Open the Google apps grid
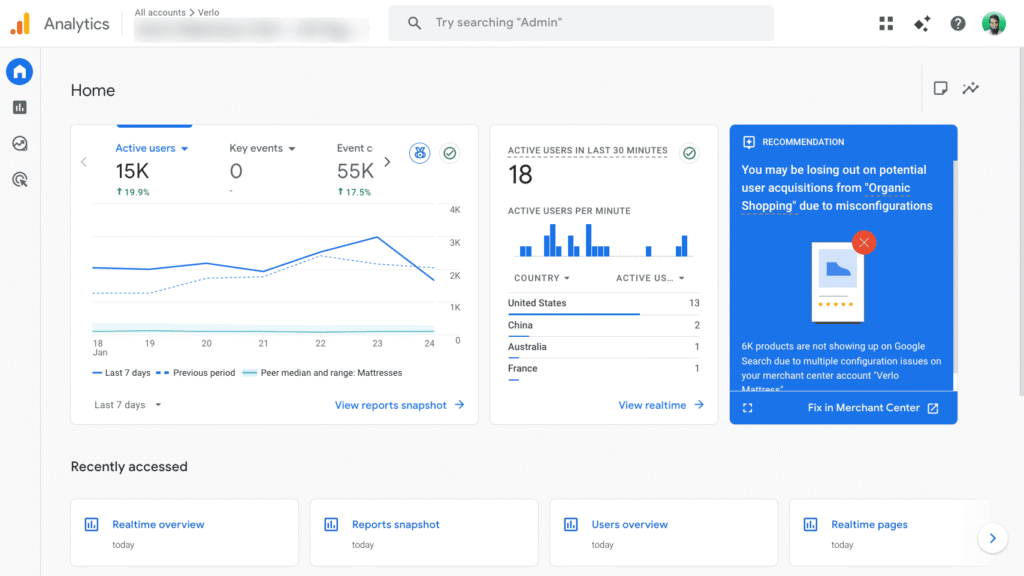Screen dimensions: 1024x576 coord(886,23)
